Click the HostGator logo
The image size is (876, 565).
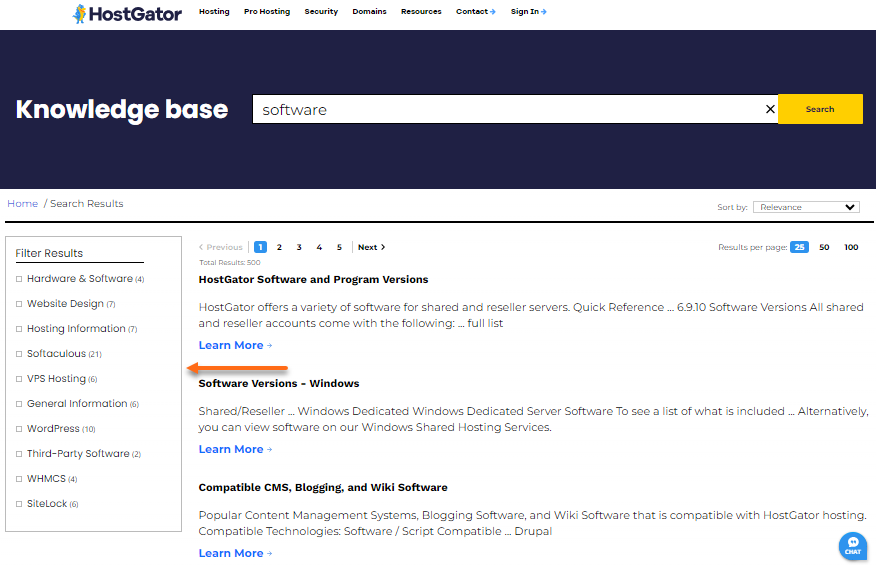pos(127,13)
